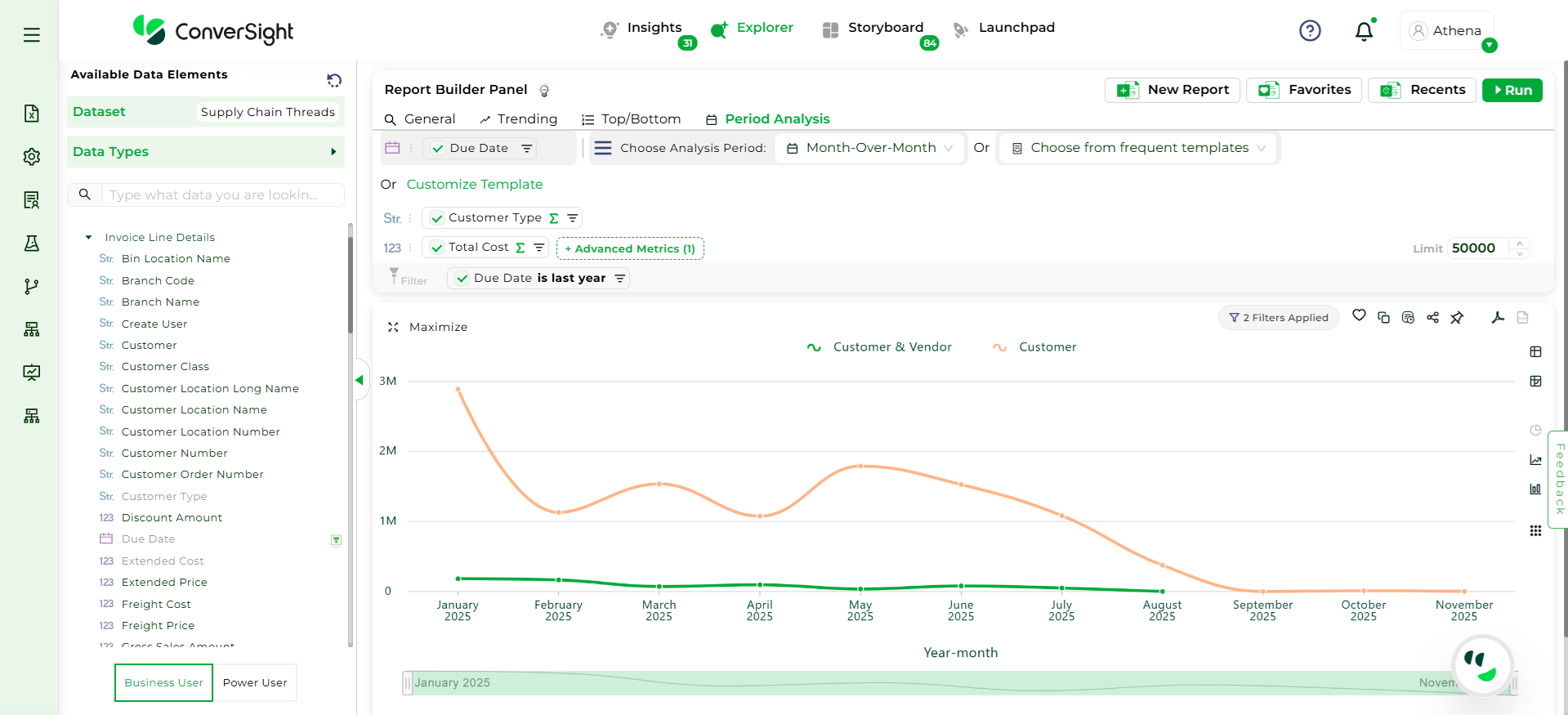The width and height of the screenshot is (1568, 715).
Task: Toggle the Due Date is last year filter checkbox
Action: [x=462, y=279]
